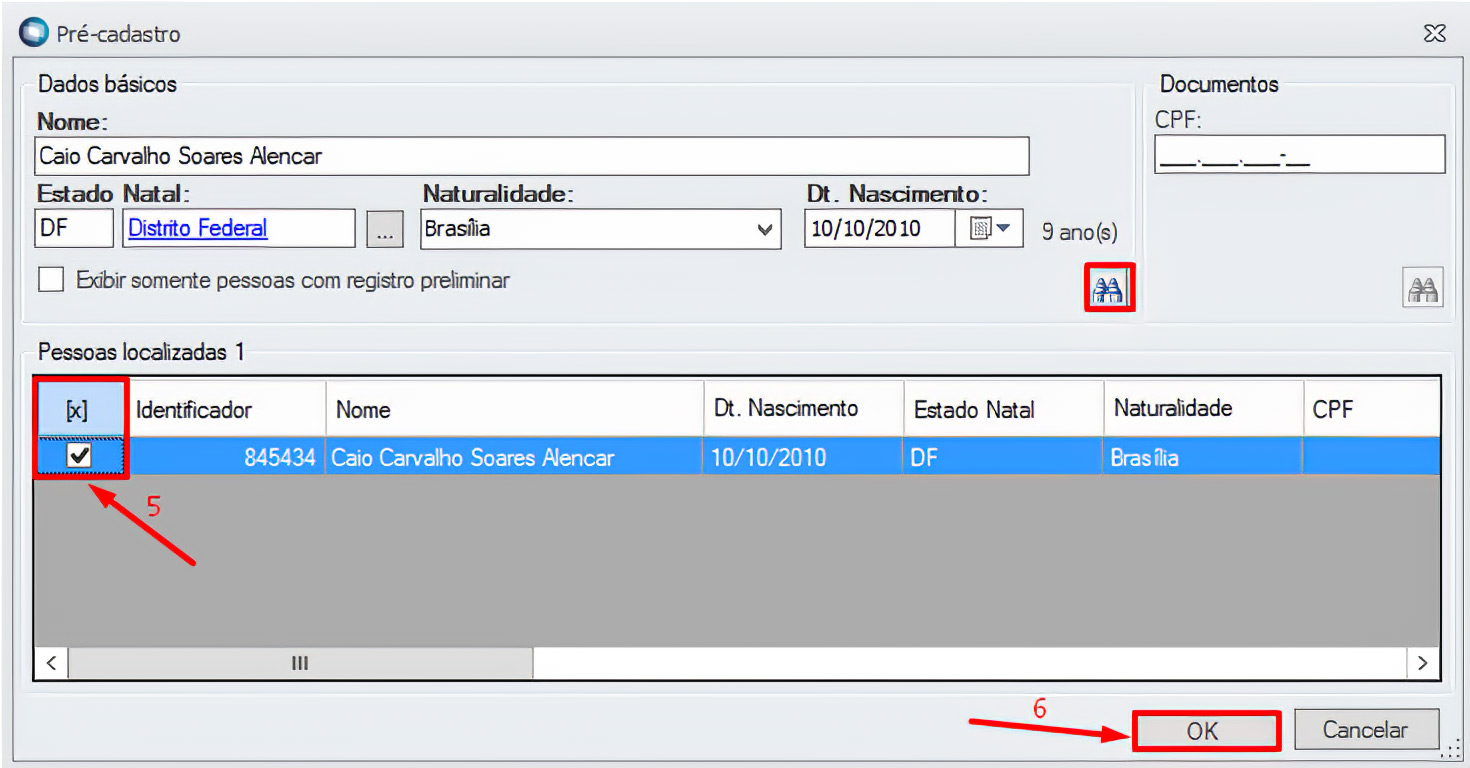Open the date picker calendar icon
Viewport: 1470px width, 768px height.
coord(981,229)
